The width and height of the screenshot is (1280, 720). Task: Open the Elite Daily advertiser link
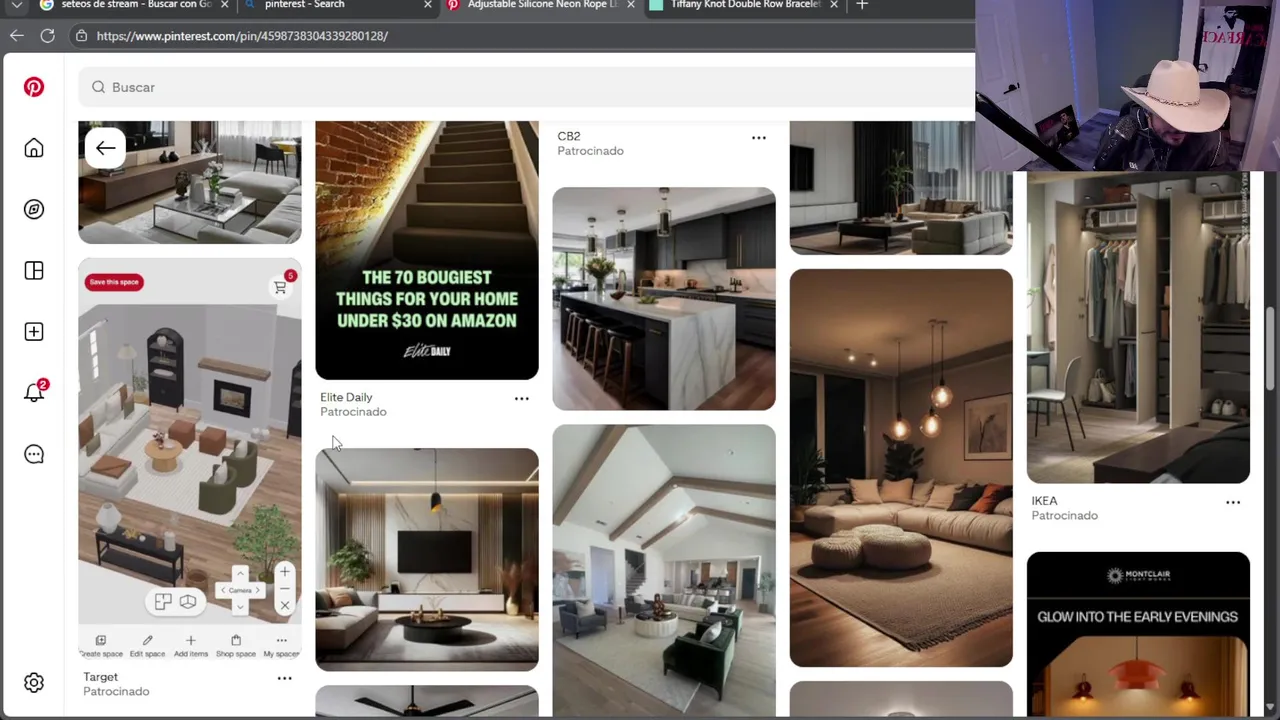click(346, 397)
